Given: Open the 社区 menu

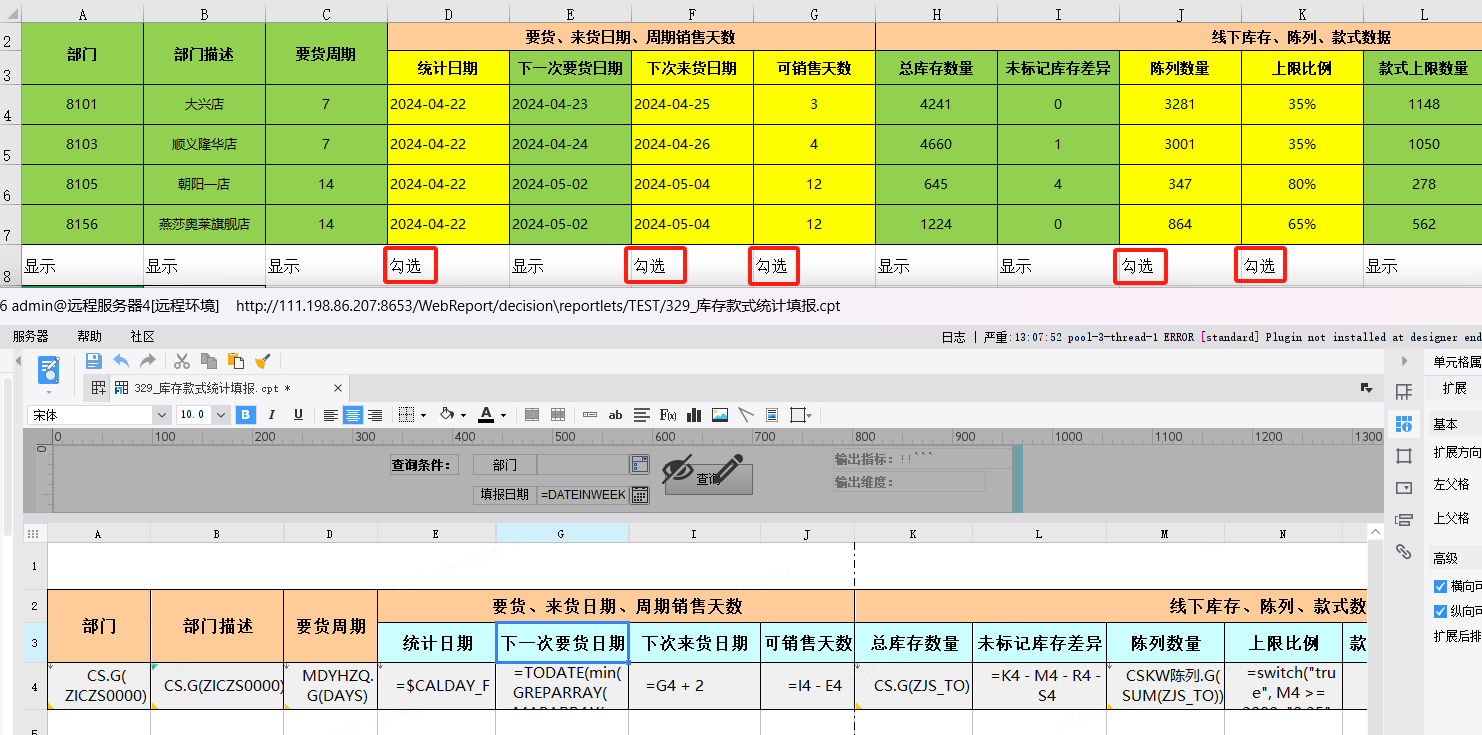Looking at the screenshot, I should pos(143,337).
